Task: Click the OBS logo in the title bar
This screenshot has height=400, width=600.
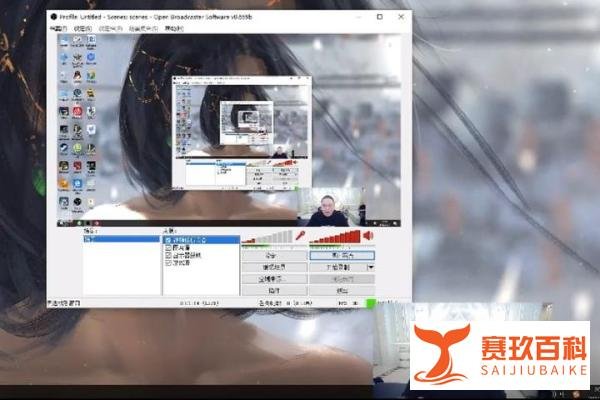Action: point(54,17)
